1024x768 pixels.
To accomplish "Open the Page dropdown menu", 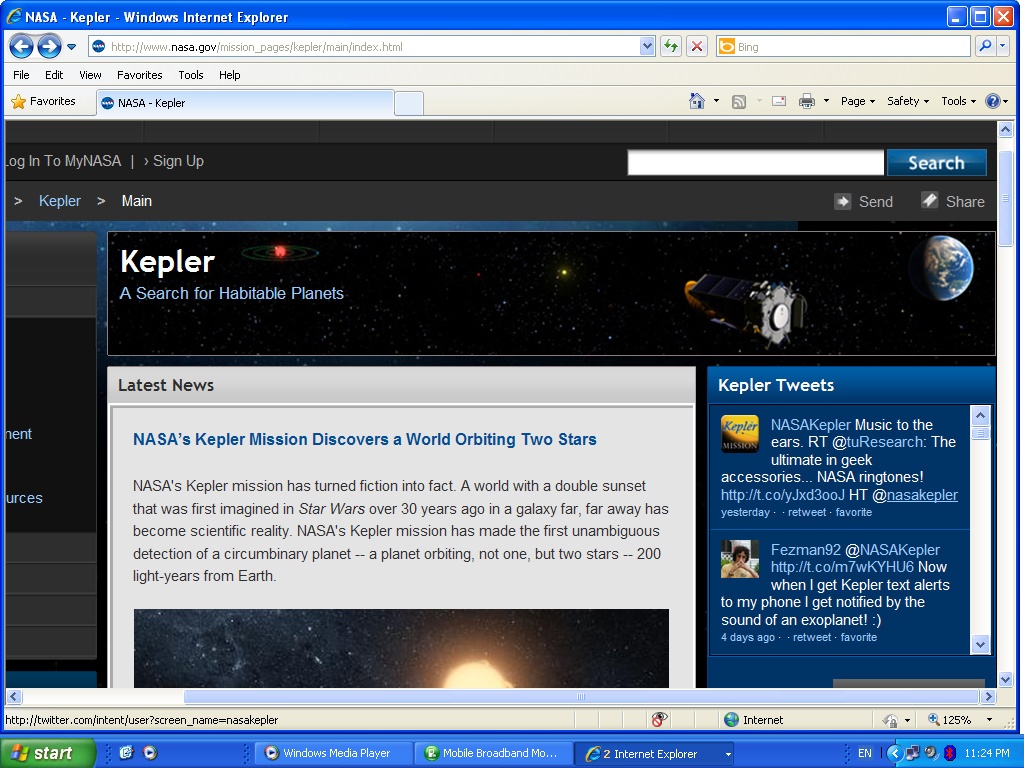I will pyautogui.click(x=857, y=101).
